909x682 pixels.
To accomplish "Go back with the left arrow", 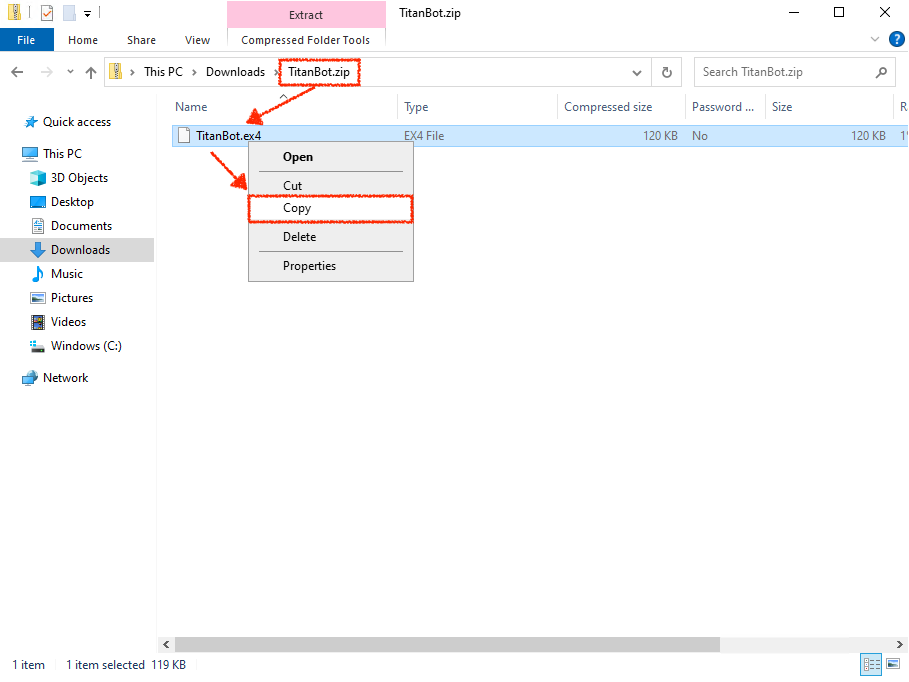I will point(17,72).
